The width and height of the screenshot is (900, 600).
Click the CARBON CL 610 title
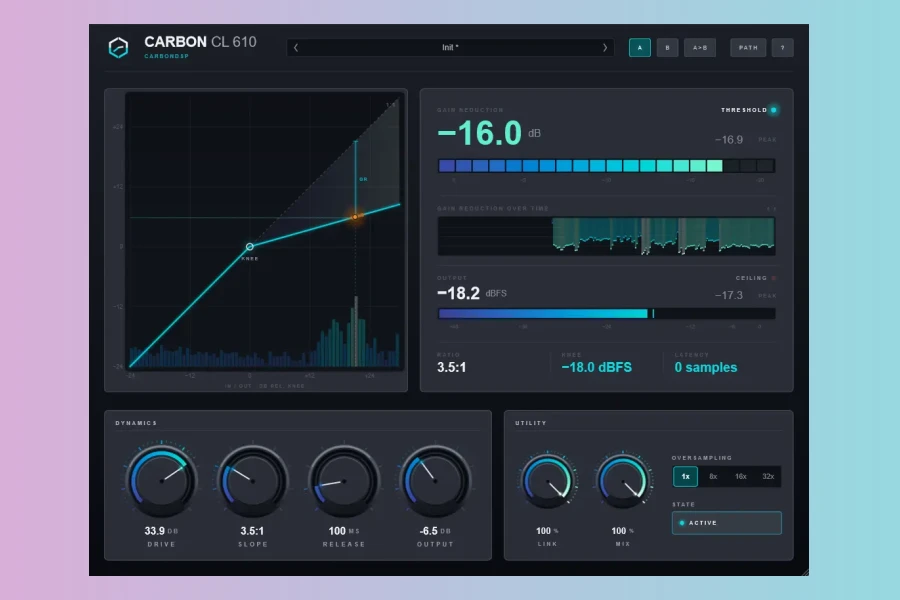[200, 42]
